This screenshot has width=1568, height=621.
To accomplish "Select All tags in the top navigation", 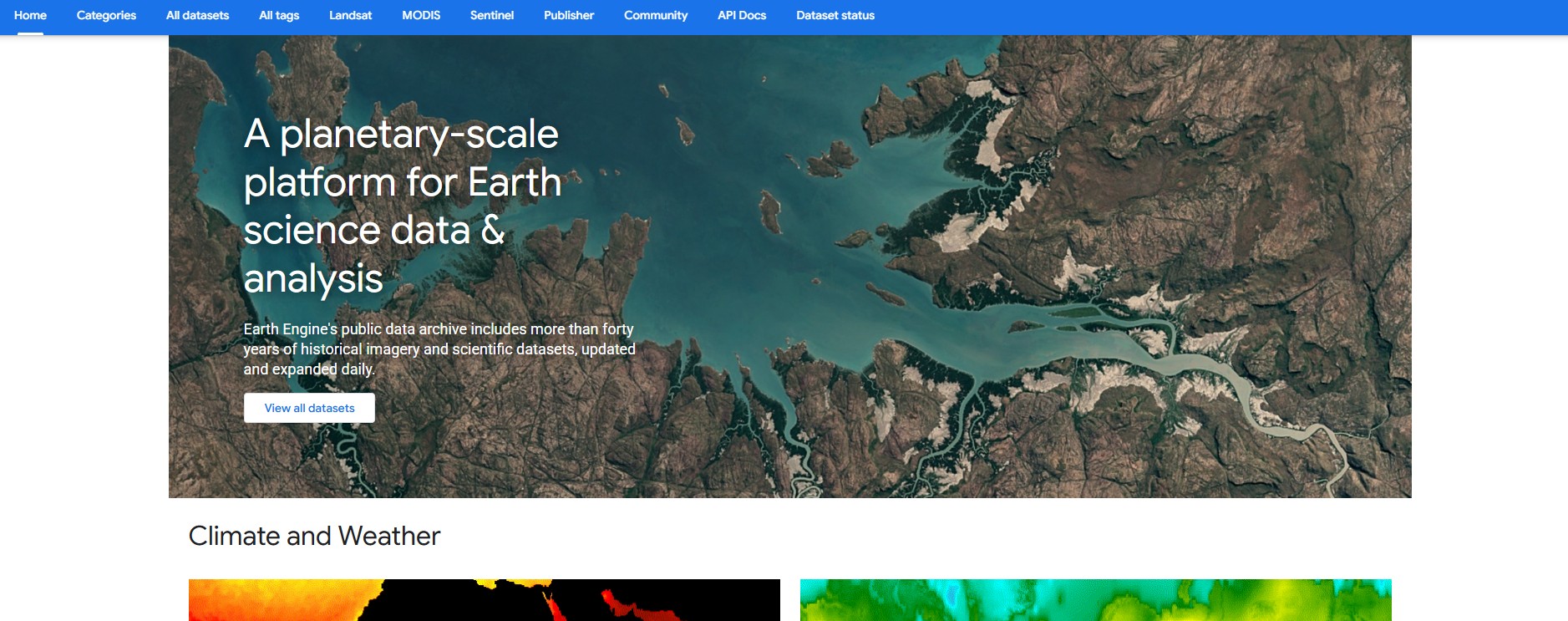I will [x=279, y=15].
